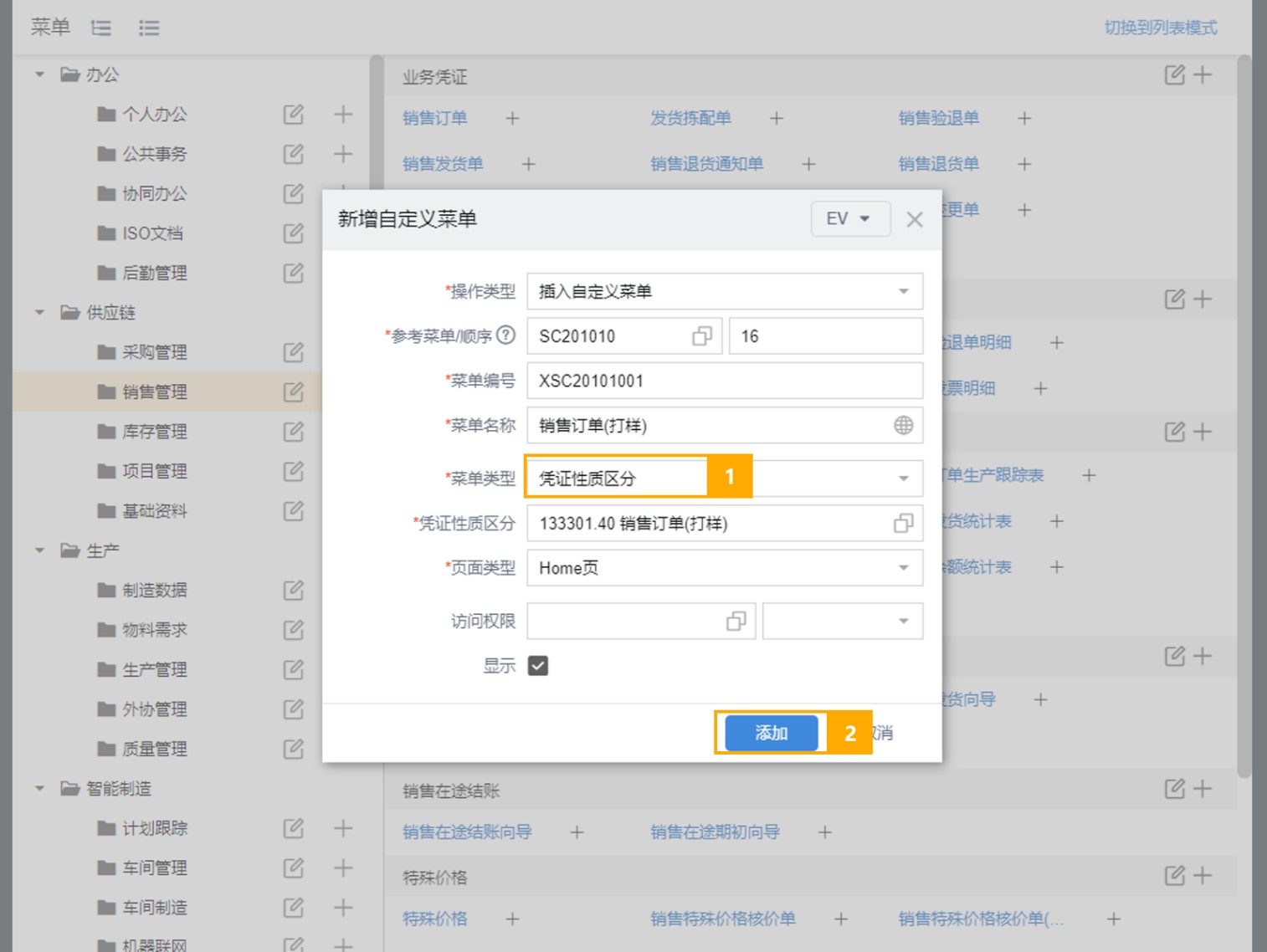Click the 菜单编号 input field

point(725,381)
